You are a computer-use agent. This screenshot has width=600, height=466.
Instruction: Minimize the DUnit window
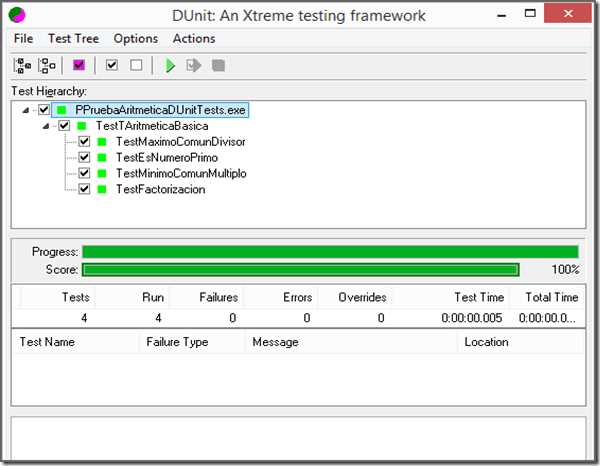[x=502, y=16]
